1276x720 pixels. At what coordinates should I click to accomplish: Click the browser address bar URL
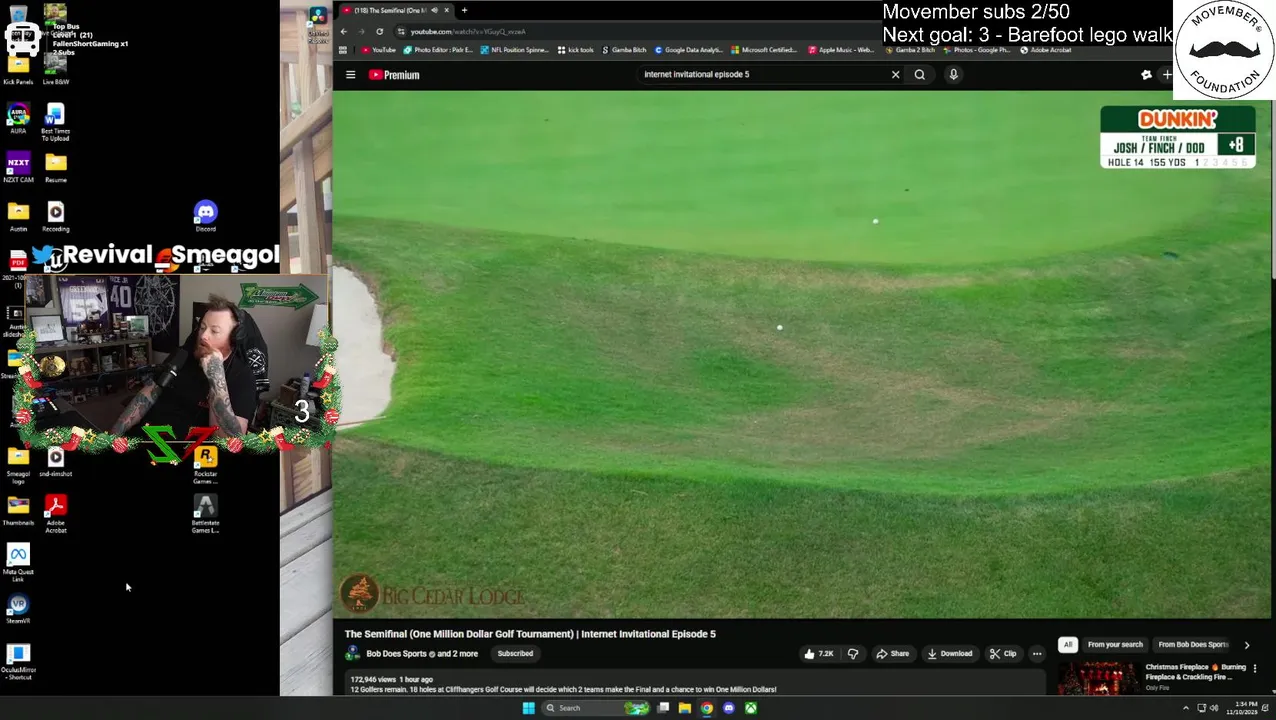[x=468, y=31]
